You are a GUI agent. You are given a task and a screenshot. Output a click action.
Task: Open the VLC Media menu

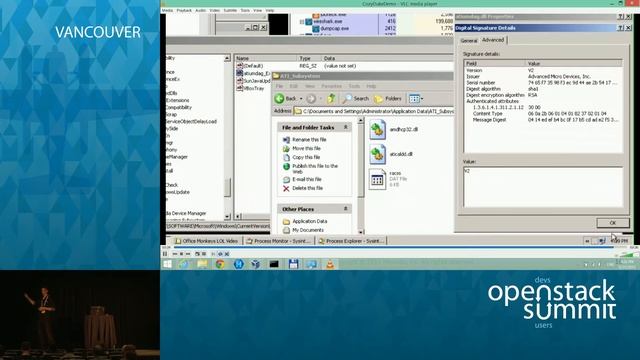point(167,10)
